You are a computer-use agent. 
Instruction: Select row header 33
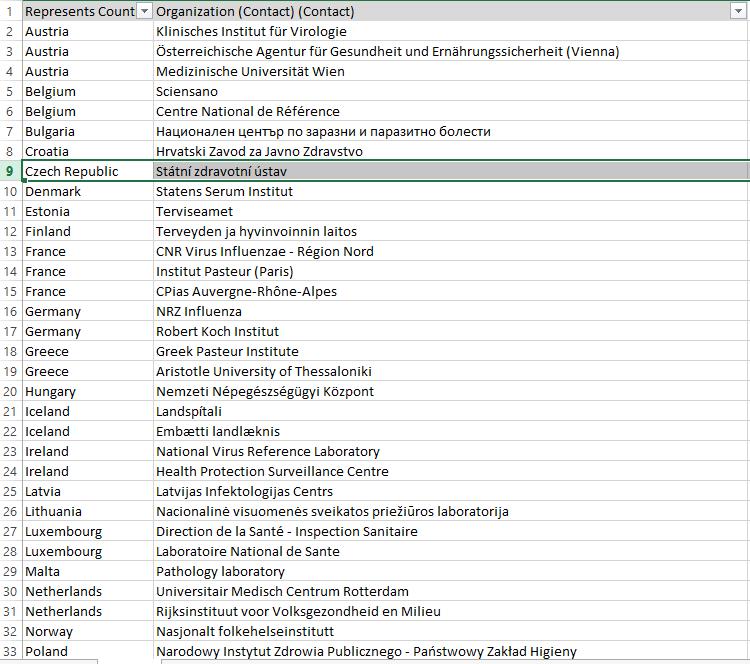click(x=11, y=651)
